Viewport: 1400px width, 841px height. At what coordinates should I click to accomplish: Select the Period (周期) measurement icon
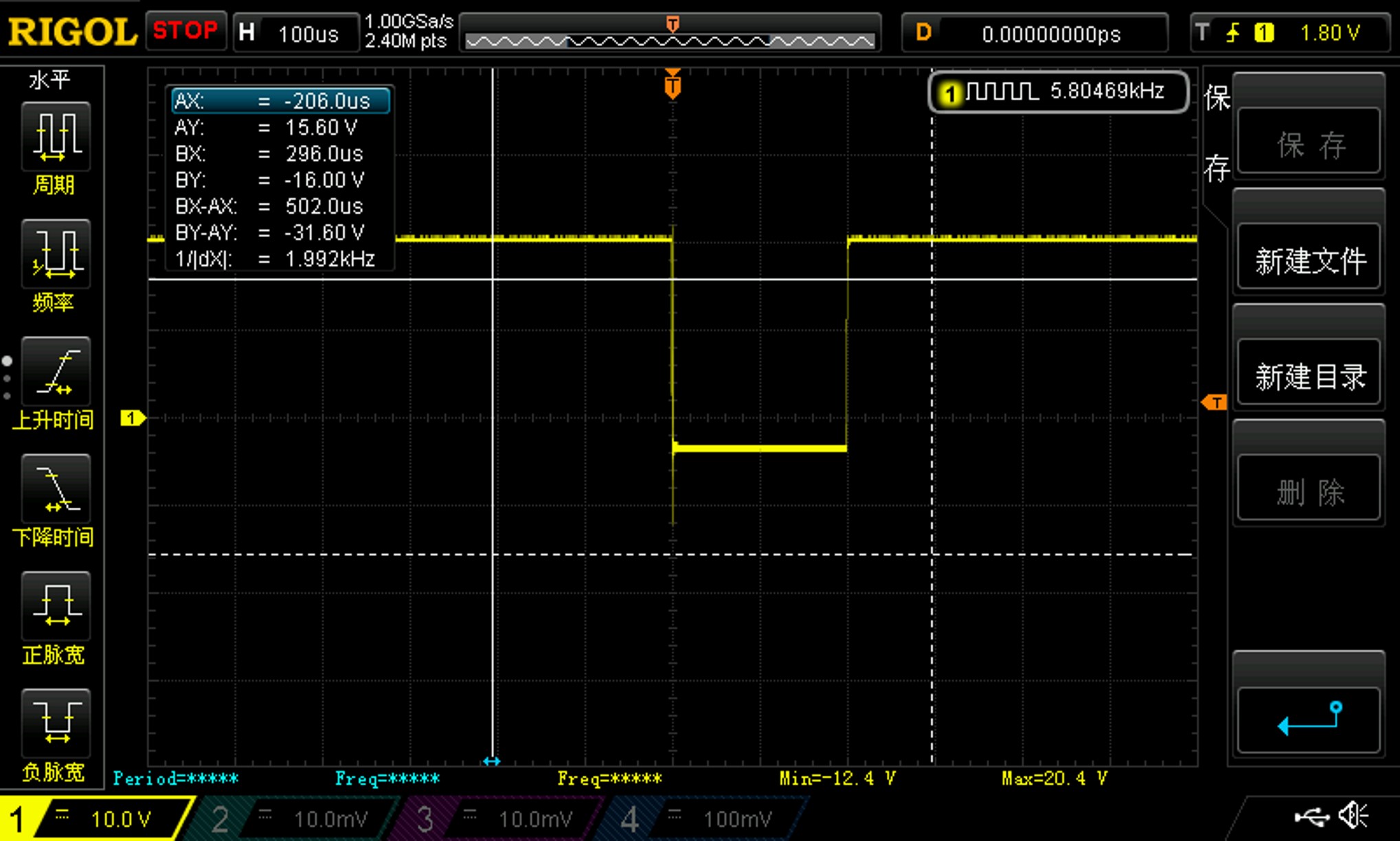[56, 136]
